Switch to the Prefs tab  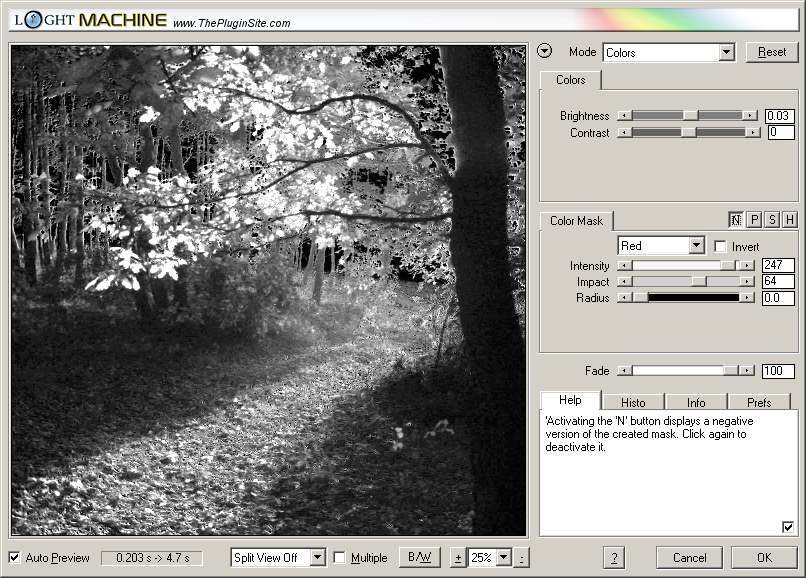click(759, 403)
